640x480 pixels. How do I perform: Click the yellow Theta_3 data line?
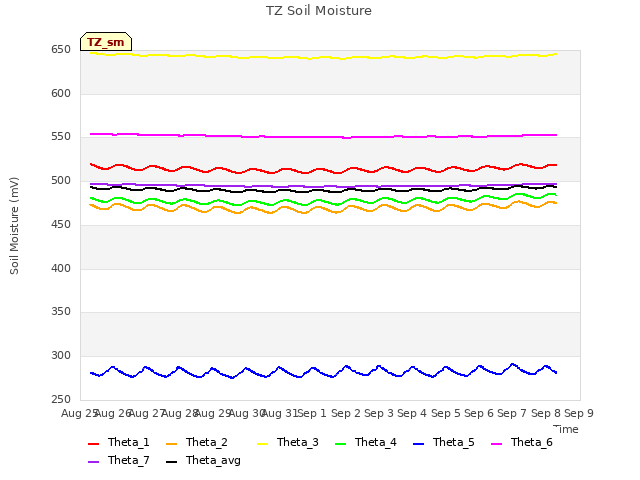tap(323, 57)
